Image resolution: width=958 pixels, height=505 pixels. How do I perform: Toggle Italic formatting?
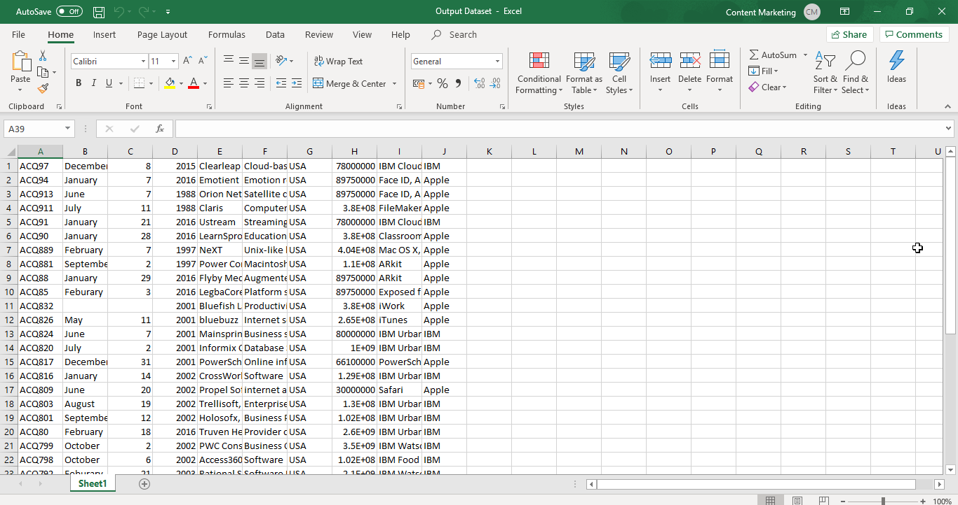pos(93,83)
